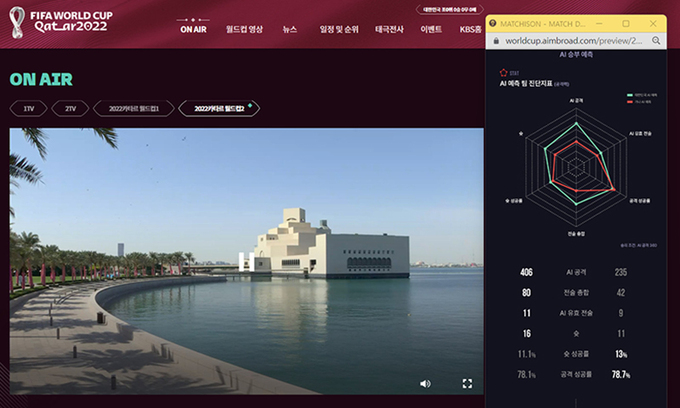
Task: Select the 2TV channel
Action: point(70,108)
